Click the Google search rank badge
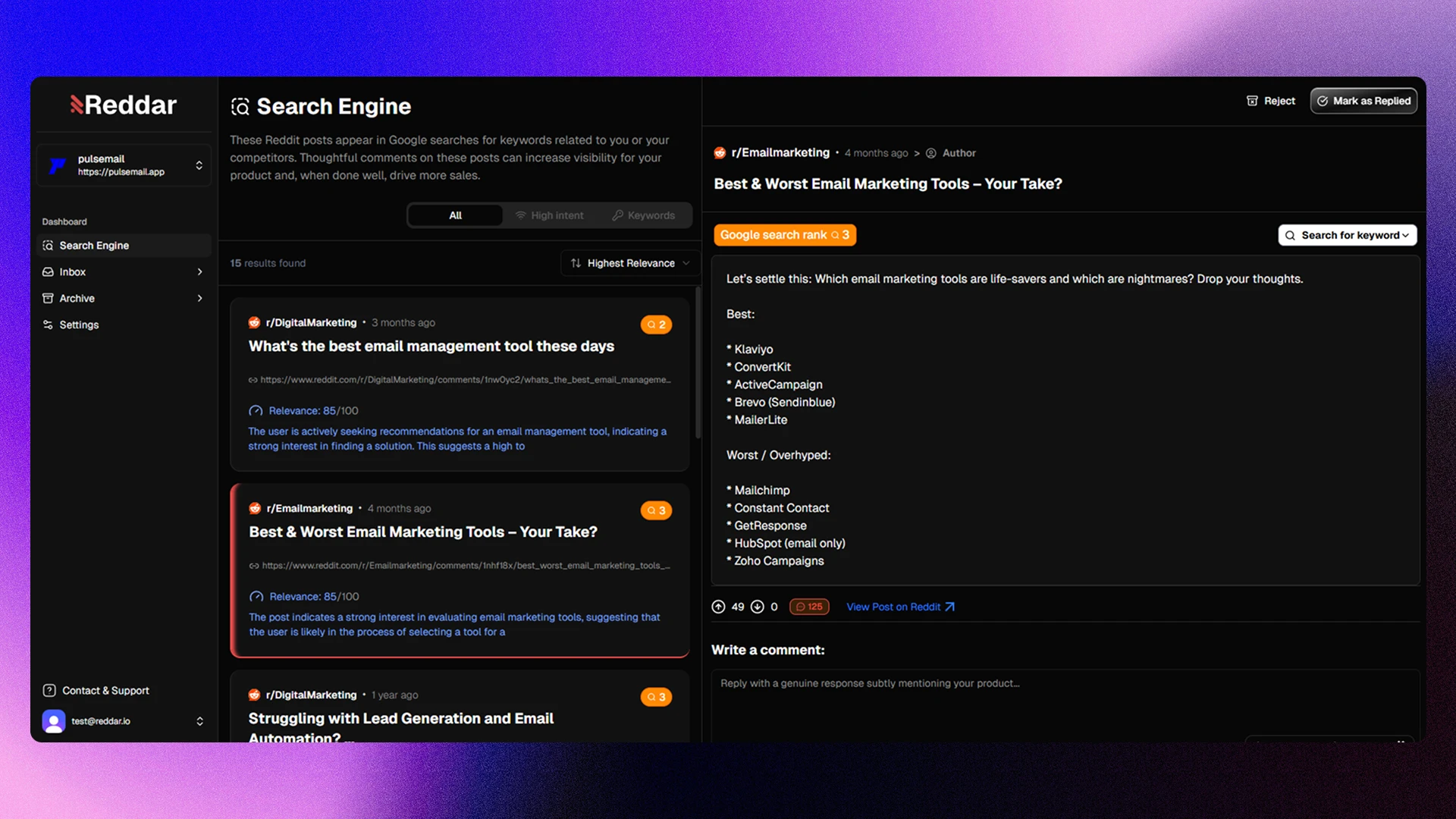Image resolution: width=1456 pixels, height=819 pixels. 784,235
